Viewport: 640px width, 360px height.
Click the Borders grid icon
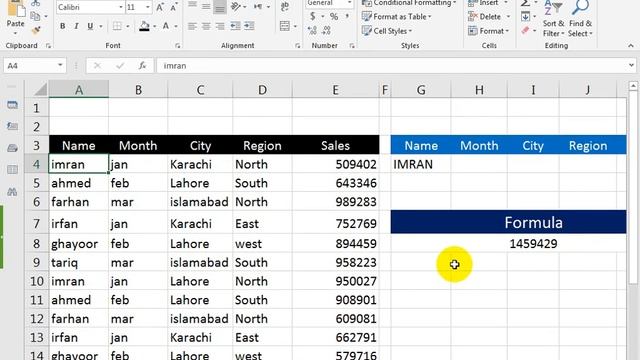point(117,26)
